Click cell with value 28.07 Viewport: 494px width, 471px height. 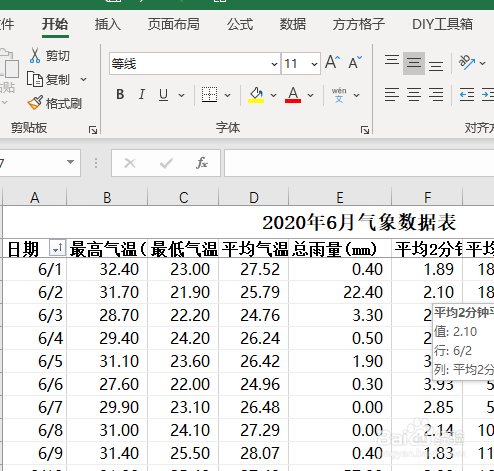click(254, 453)
